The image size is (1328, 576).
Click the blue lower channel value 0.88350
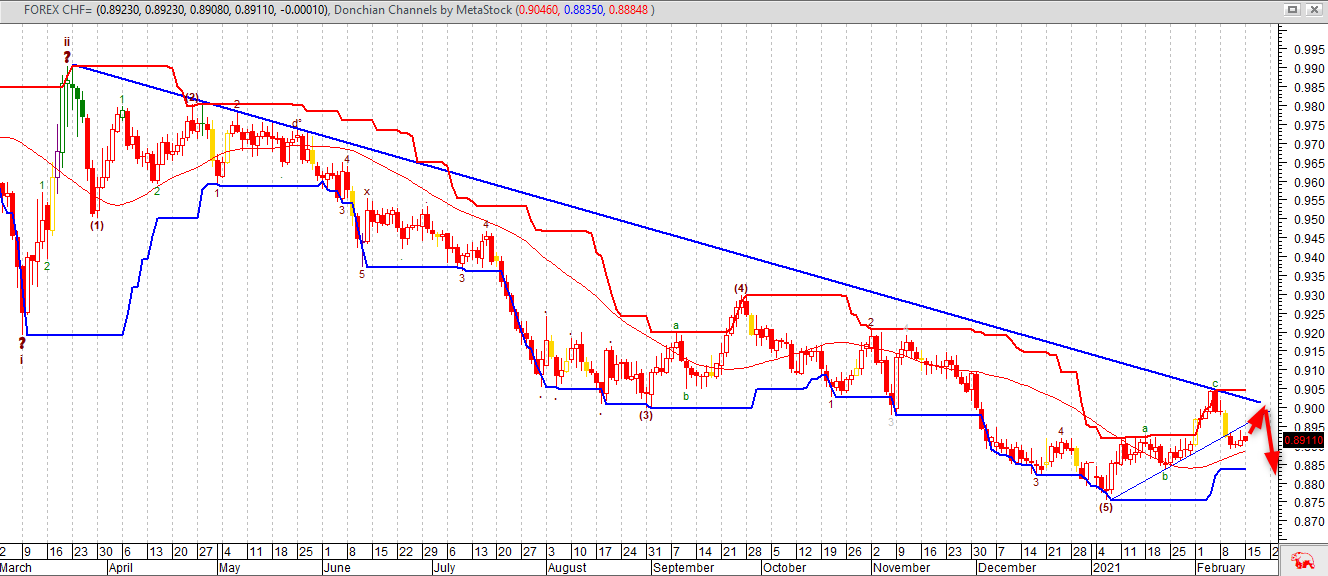click(584, 9)
